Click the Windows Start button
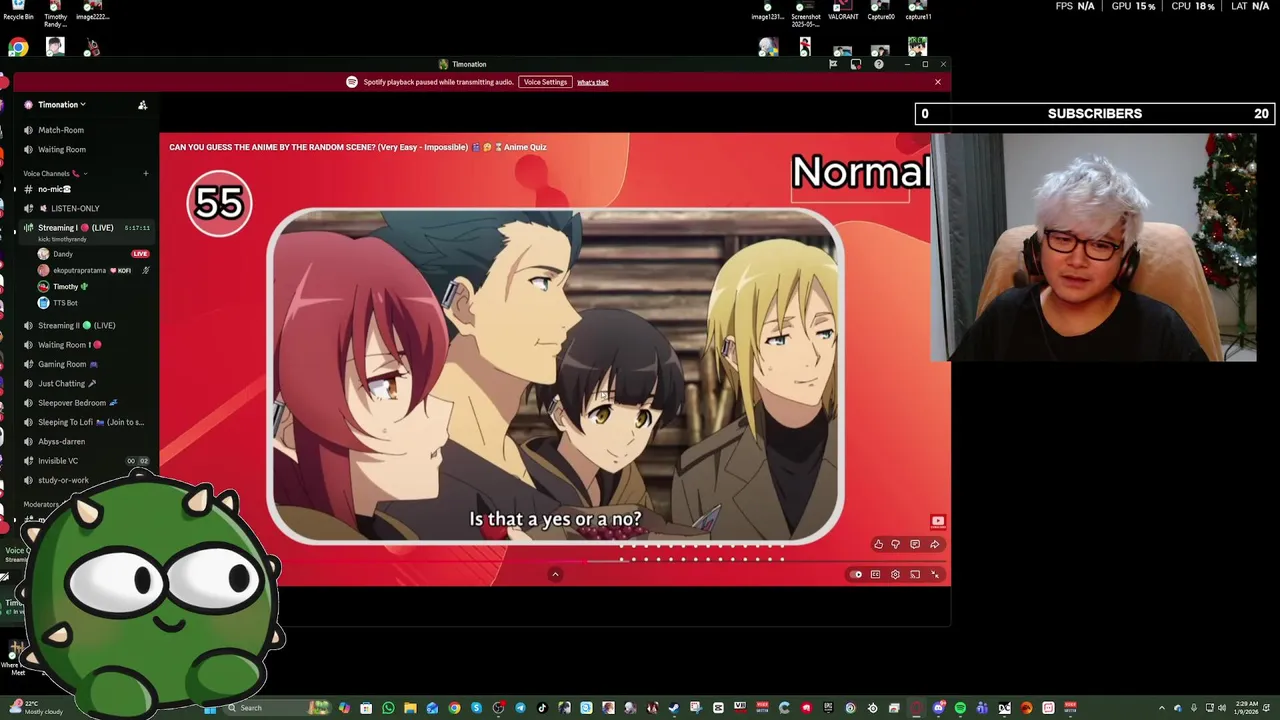1280x720 pixels. 209,708
